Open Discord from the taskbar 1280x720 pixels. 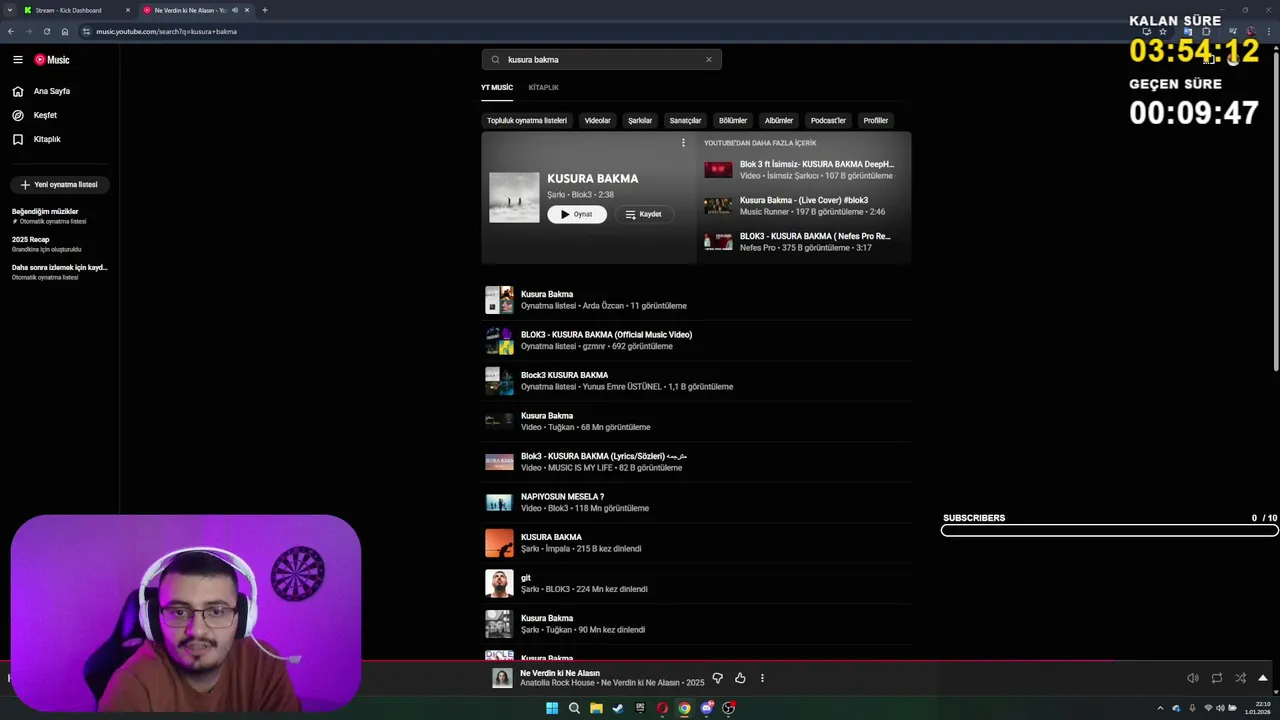pyautogui.click(x=706, y=708)
